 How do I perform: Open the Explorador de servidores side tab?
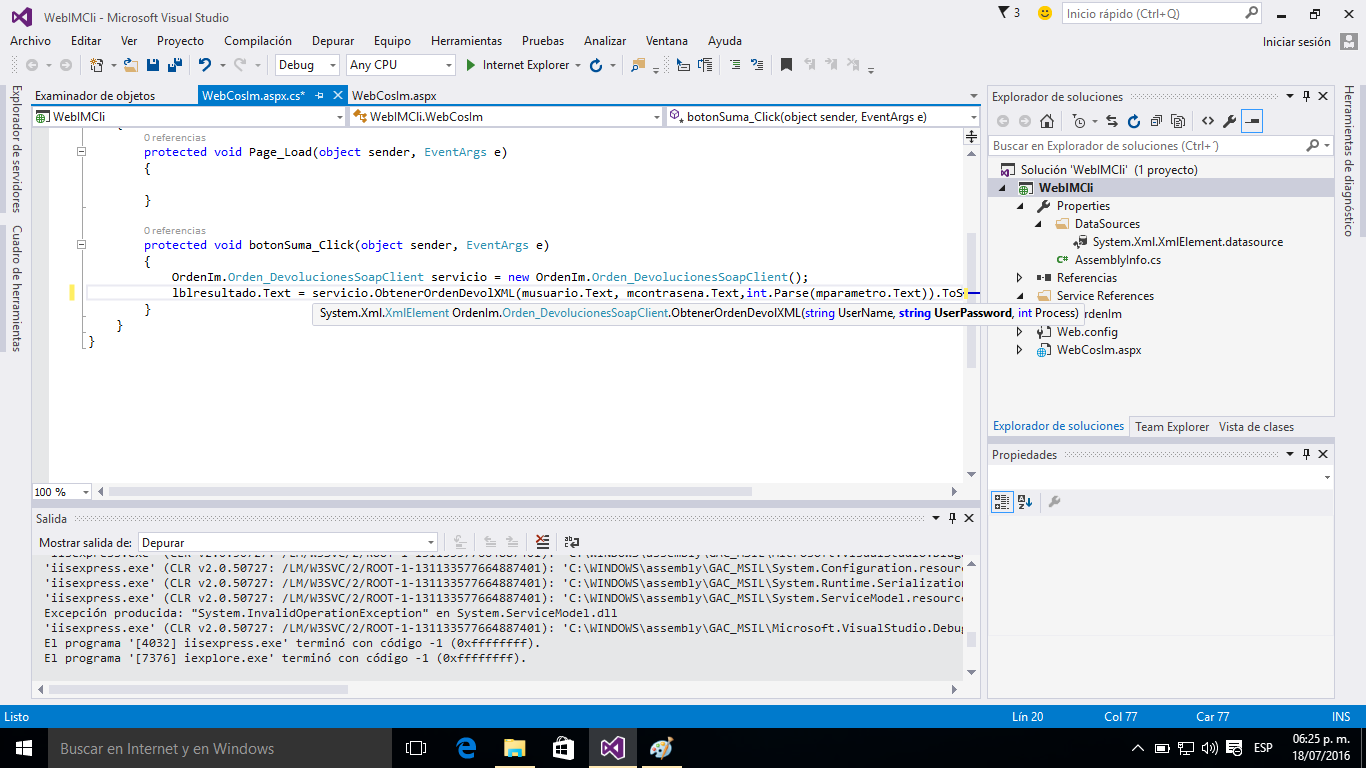click(16, 148)
